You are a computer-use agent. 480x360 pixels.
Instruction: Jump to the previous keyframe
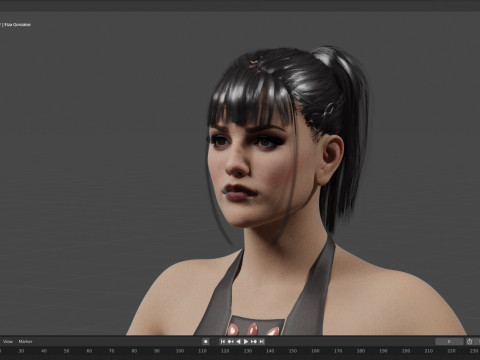(x=230, y=341)
